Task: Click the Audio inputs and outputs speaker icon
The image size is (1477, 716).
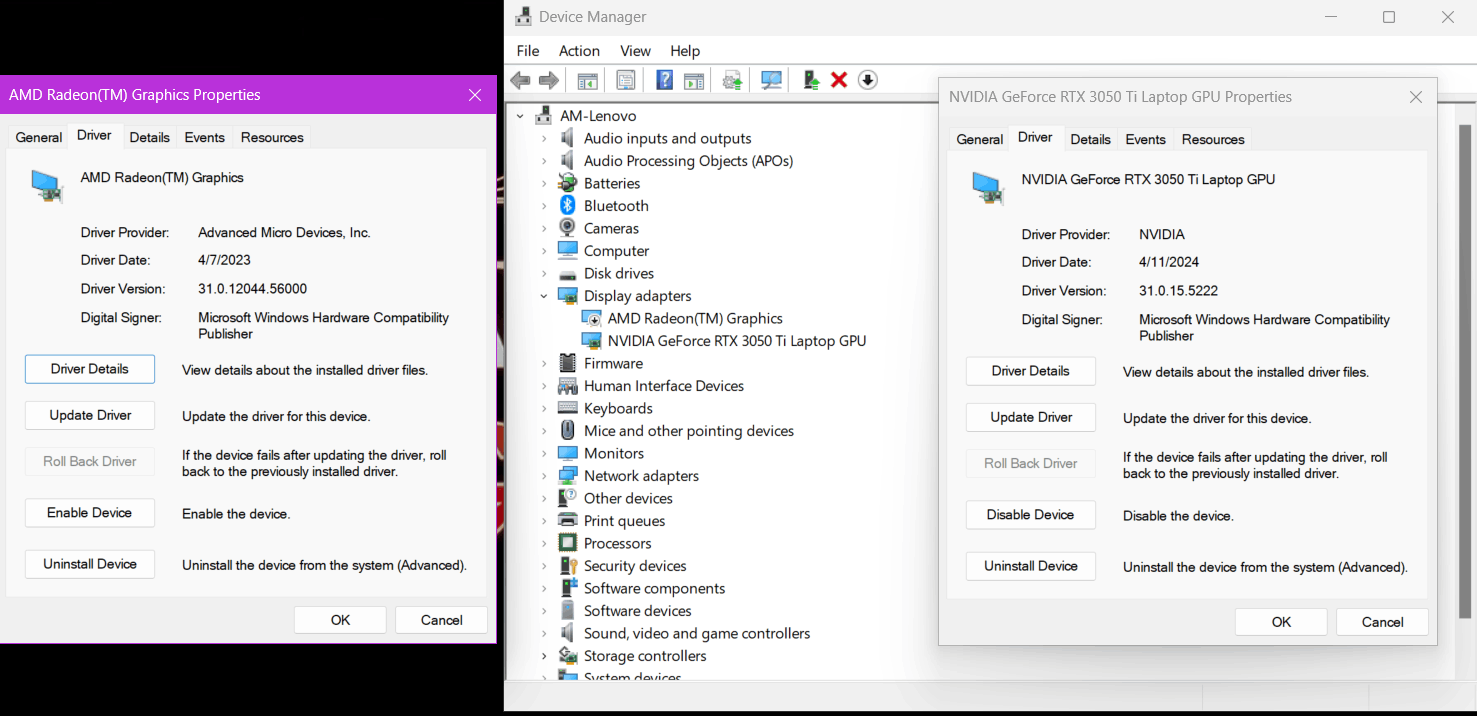Action: point(567,138)
